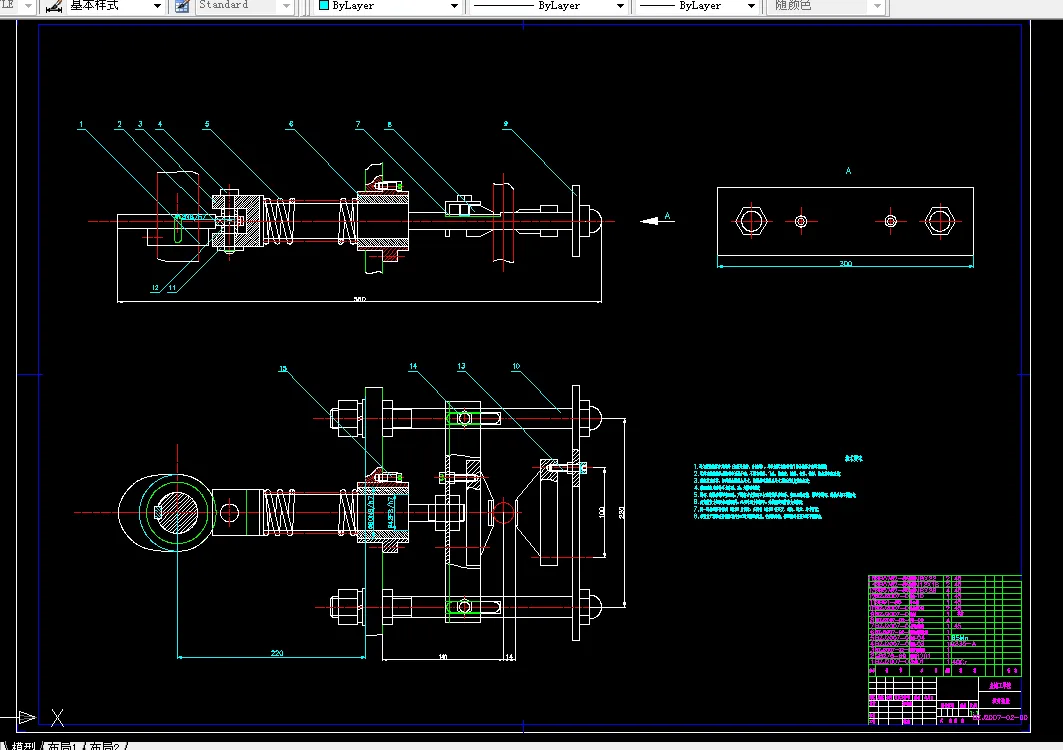Select part number 9 balloon label

[506, 124]
